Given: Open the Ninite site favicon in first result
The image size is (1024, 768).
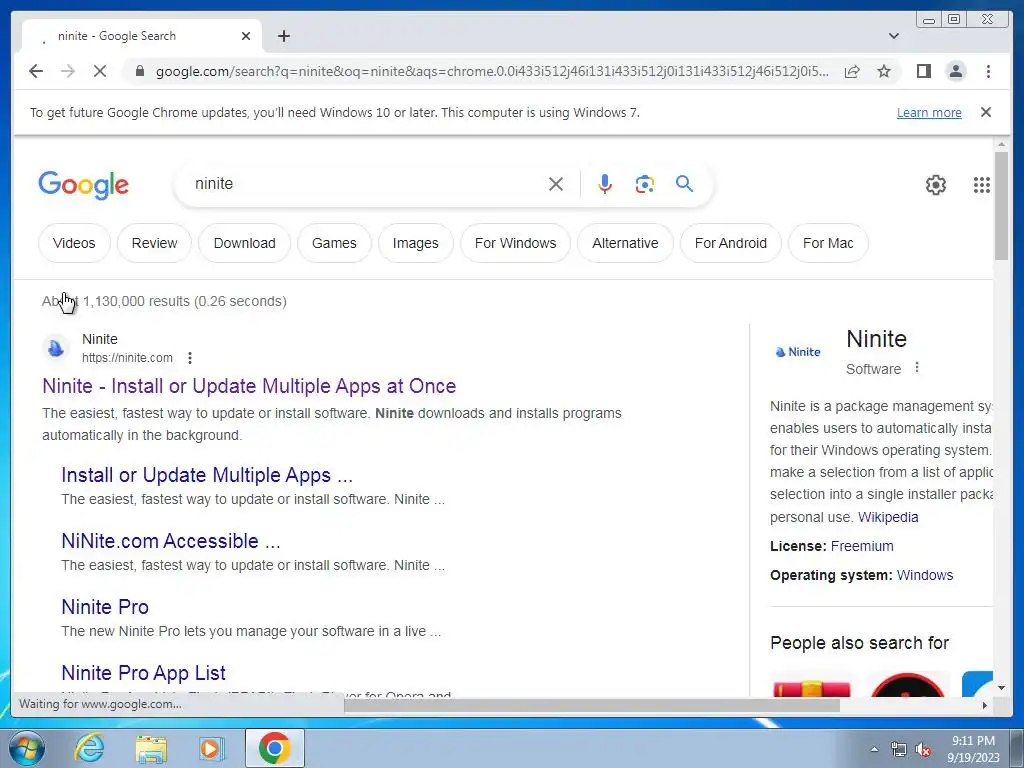Looking at the screenshot, I should pos(56,348).
